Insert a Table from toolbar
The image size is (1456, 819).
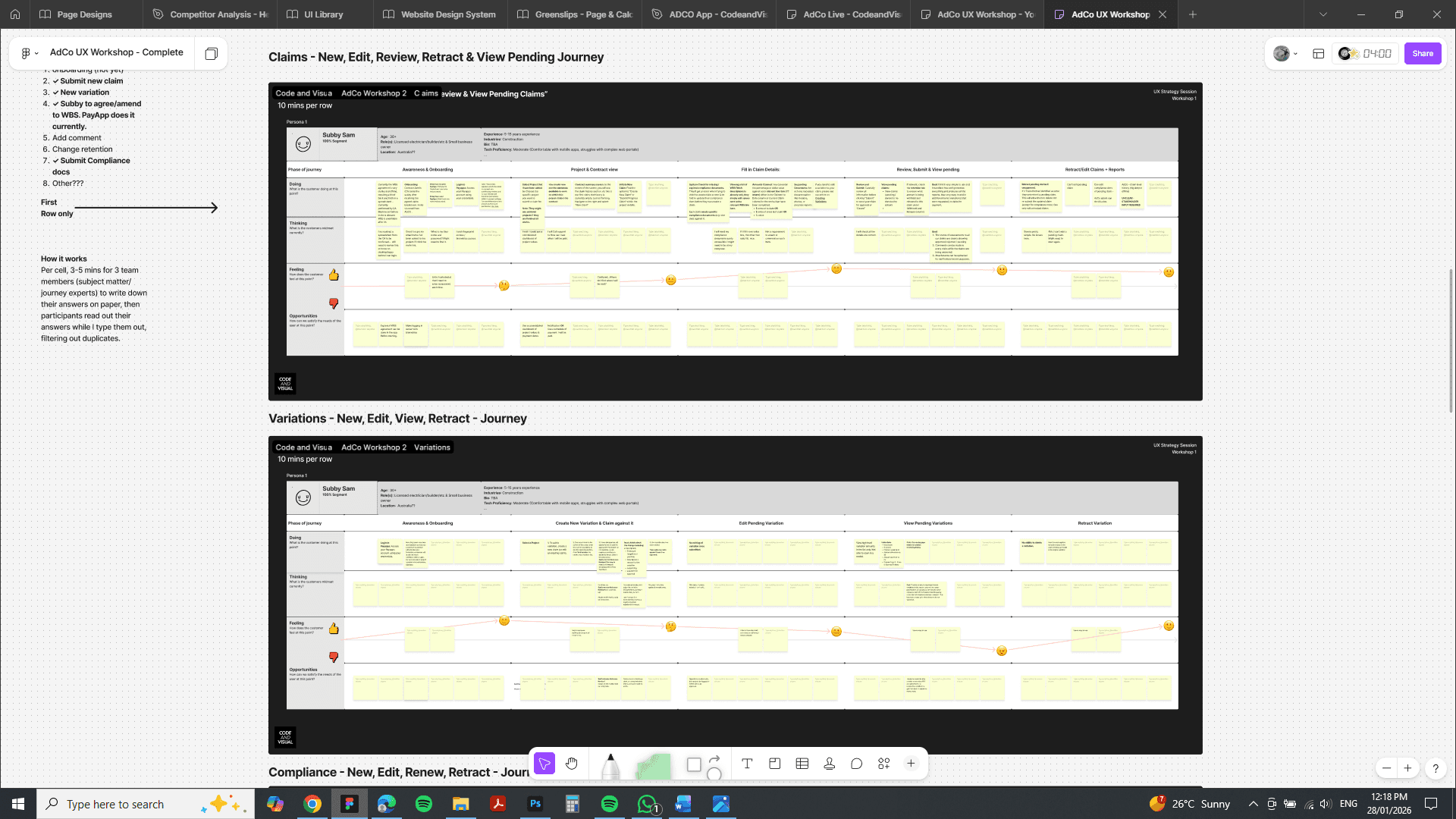[802, 764]
